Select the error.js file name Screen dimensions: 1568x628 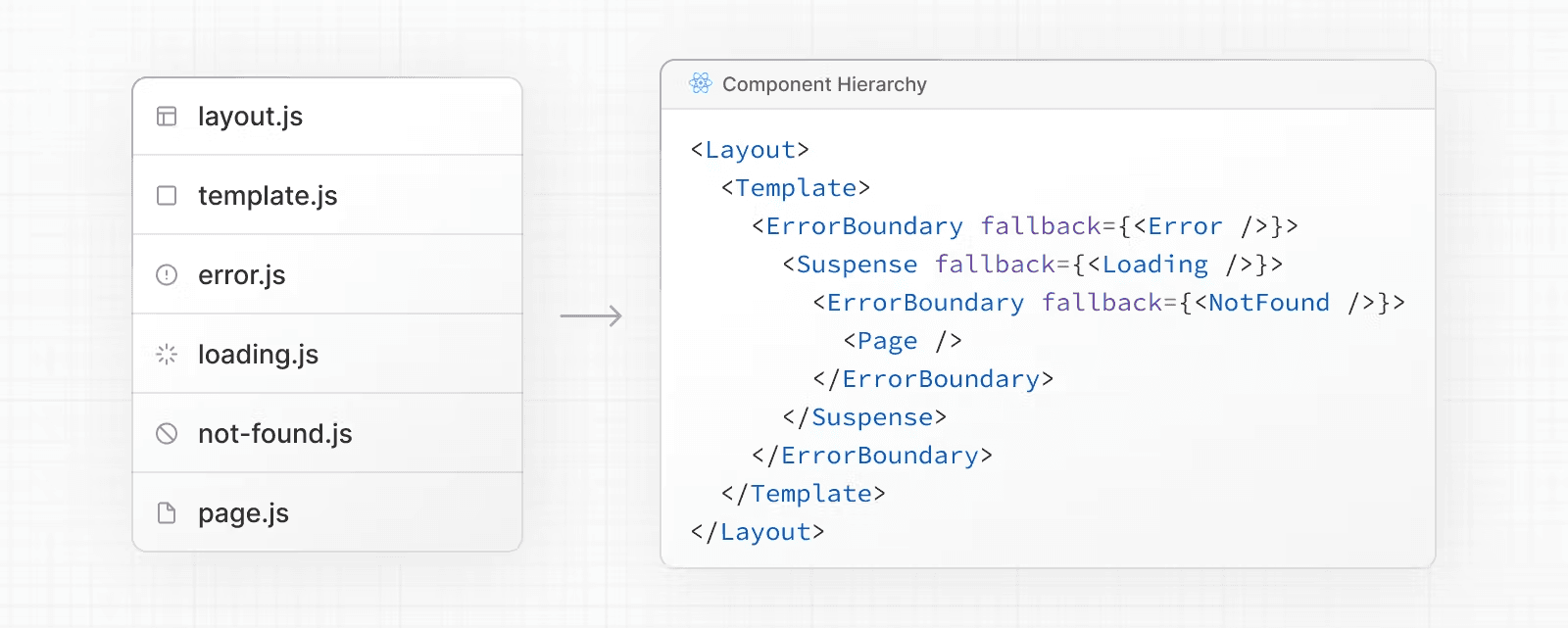[x=241, y=275]
